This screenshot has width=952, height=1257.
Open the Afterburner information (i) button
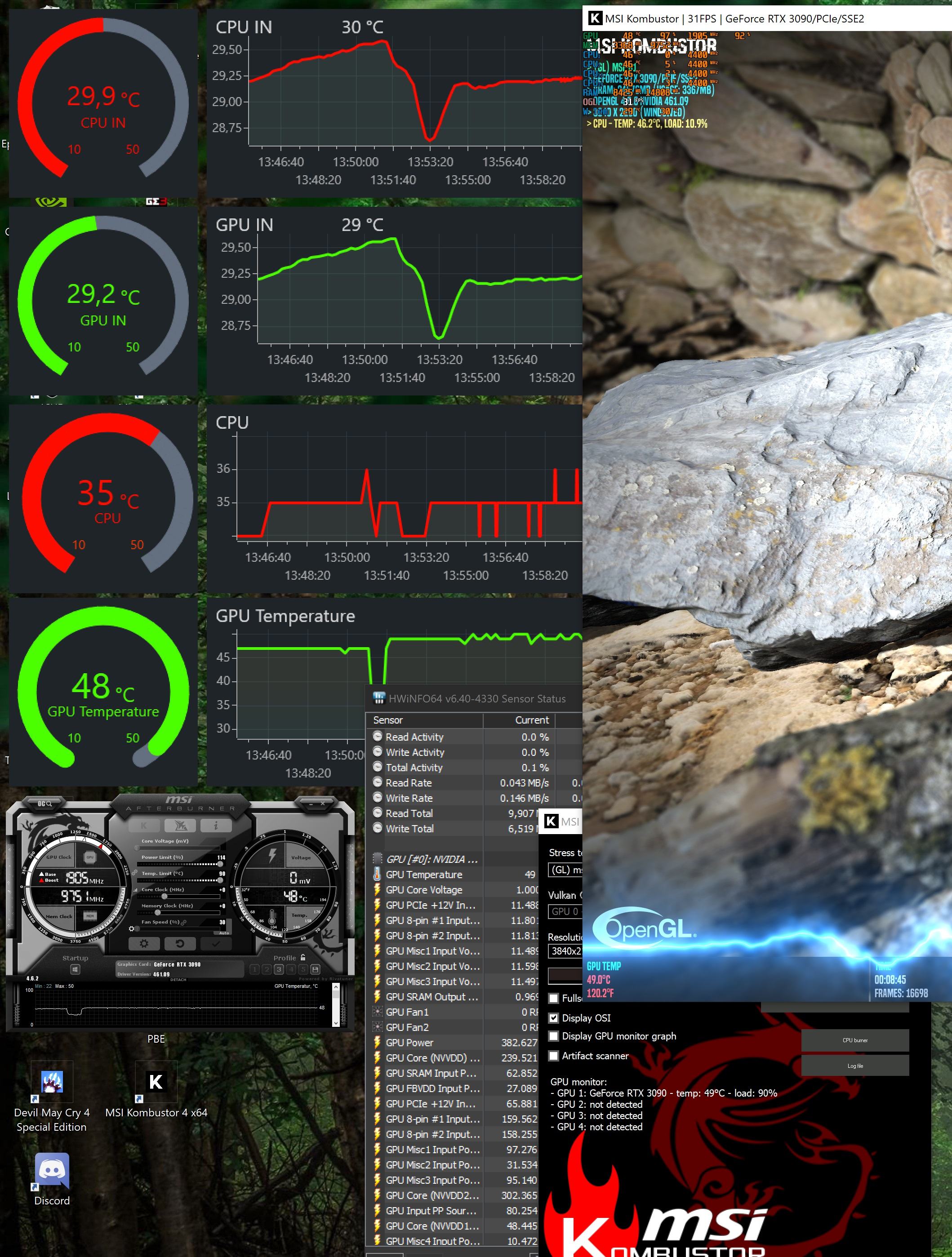click(x=217, y=826)
